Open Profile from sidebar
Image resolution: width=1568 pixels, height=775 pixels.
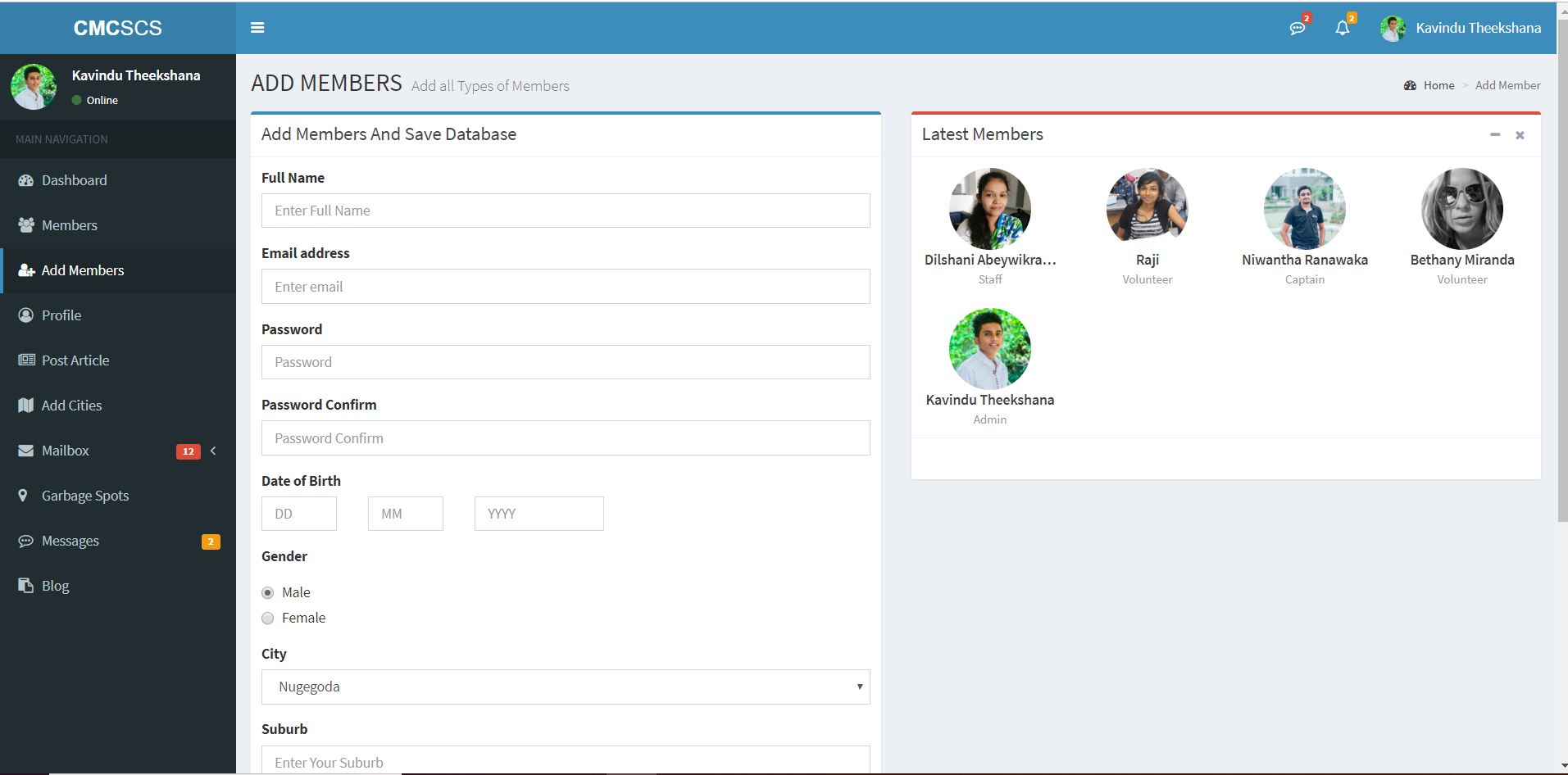point(118,315)
